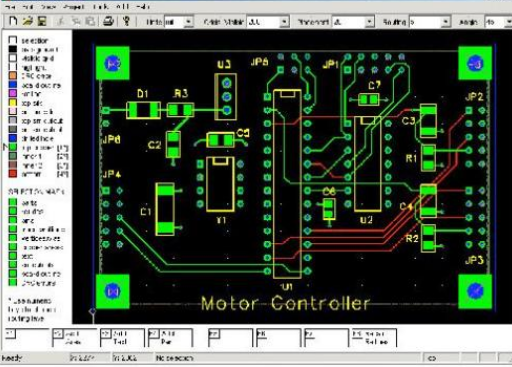Select capacitor C6 footprint
This screenshot has width=512, height=367.
click(329, 209)
